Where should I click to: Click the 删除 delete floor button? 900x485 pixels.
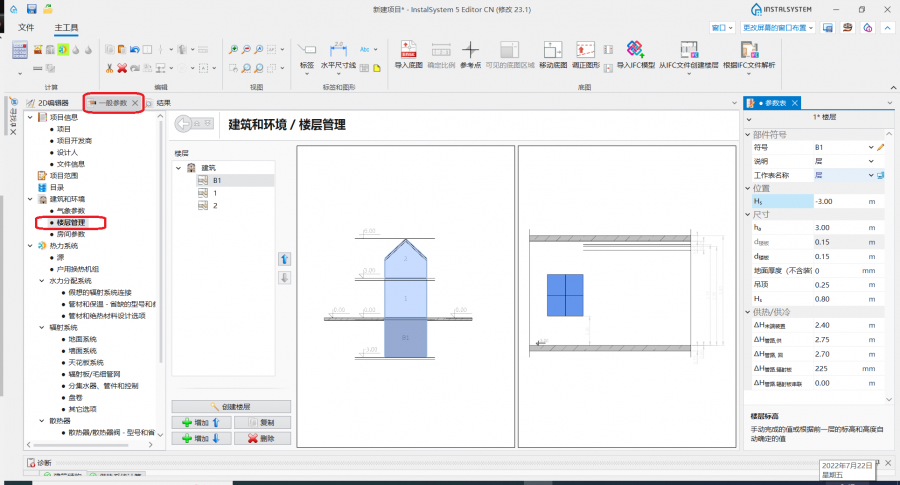click(262, 438)
